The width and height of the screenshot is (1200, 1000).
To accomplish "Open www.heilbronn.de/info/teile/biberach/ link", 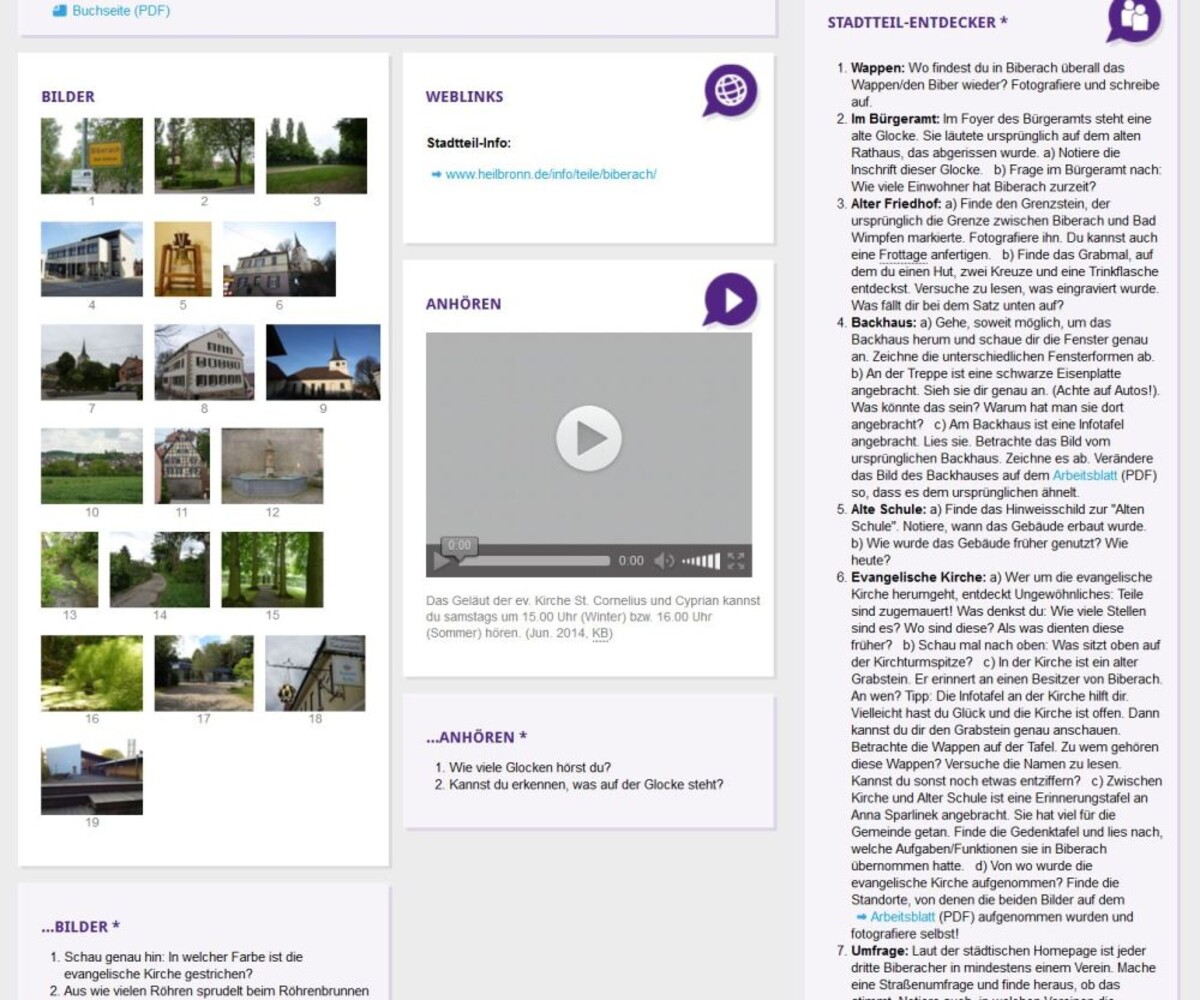I will (551, 174).
